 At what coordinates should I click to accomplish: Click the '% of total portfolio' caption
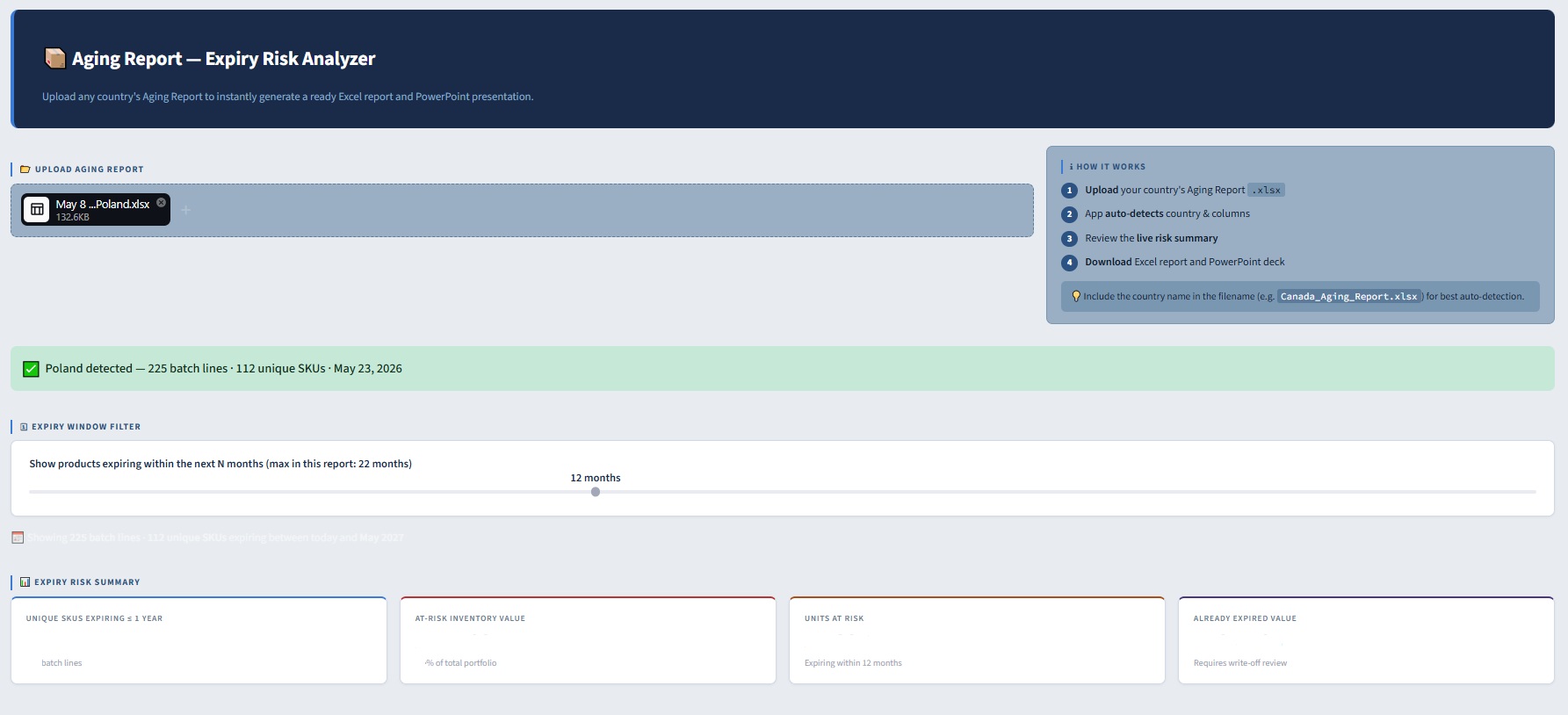tap(461, 663)
